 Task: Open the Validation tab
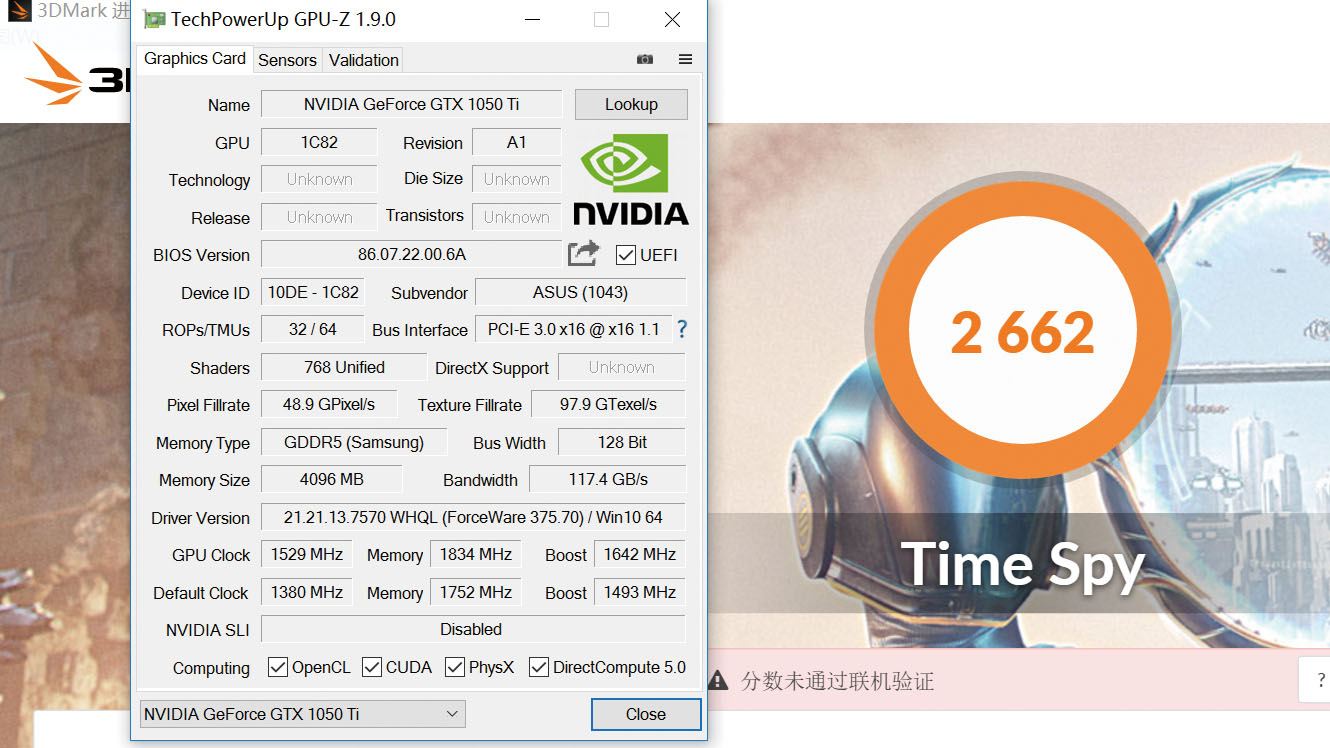pos(363,60)
